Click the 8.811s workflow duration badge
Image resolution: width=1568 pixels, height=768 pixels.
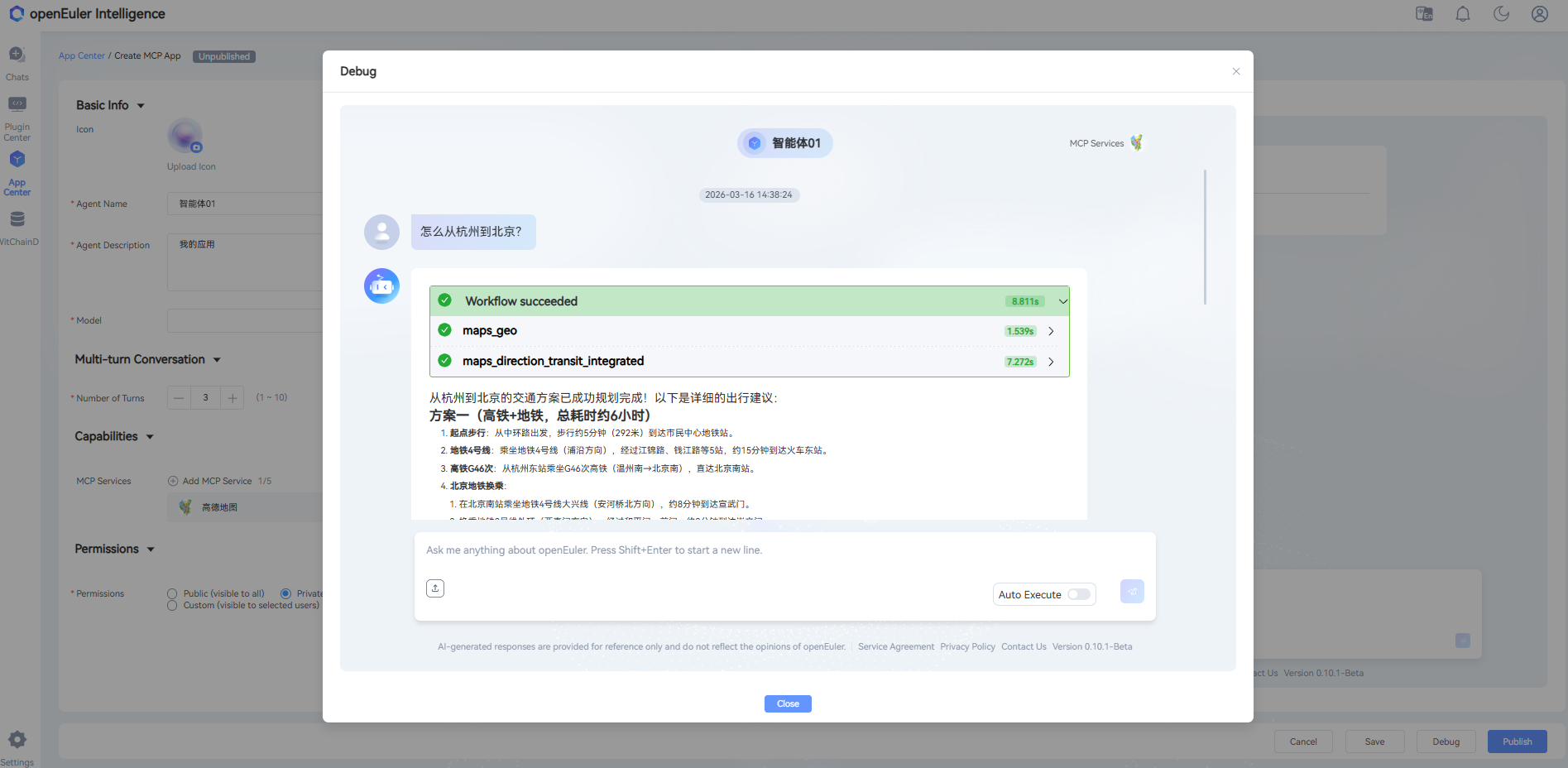[x=1025, y=301]
